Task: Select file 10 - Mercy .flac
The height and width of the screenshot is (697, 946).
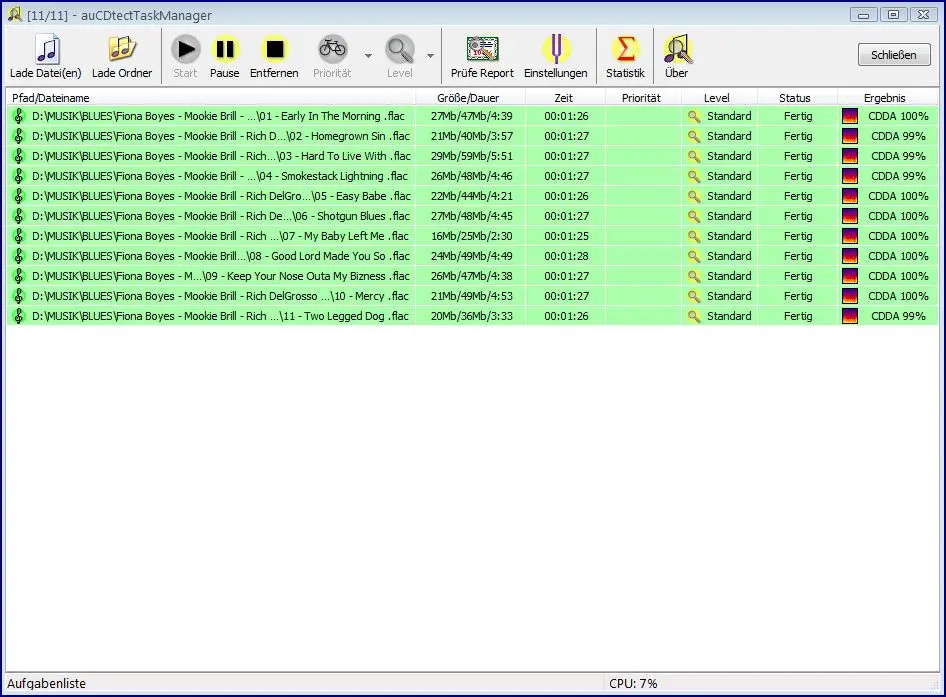Action: click(x=220, y=296)
